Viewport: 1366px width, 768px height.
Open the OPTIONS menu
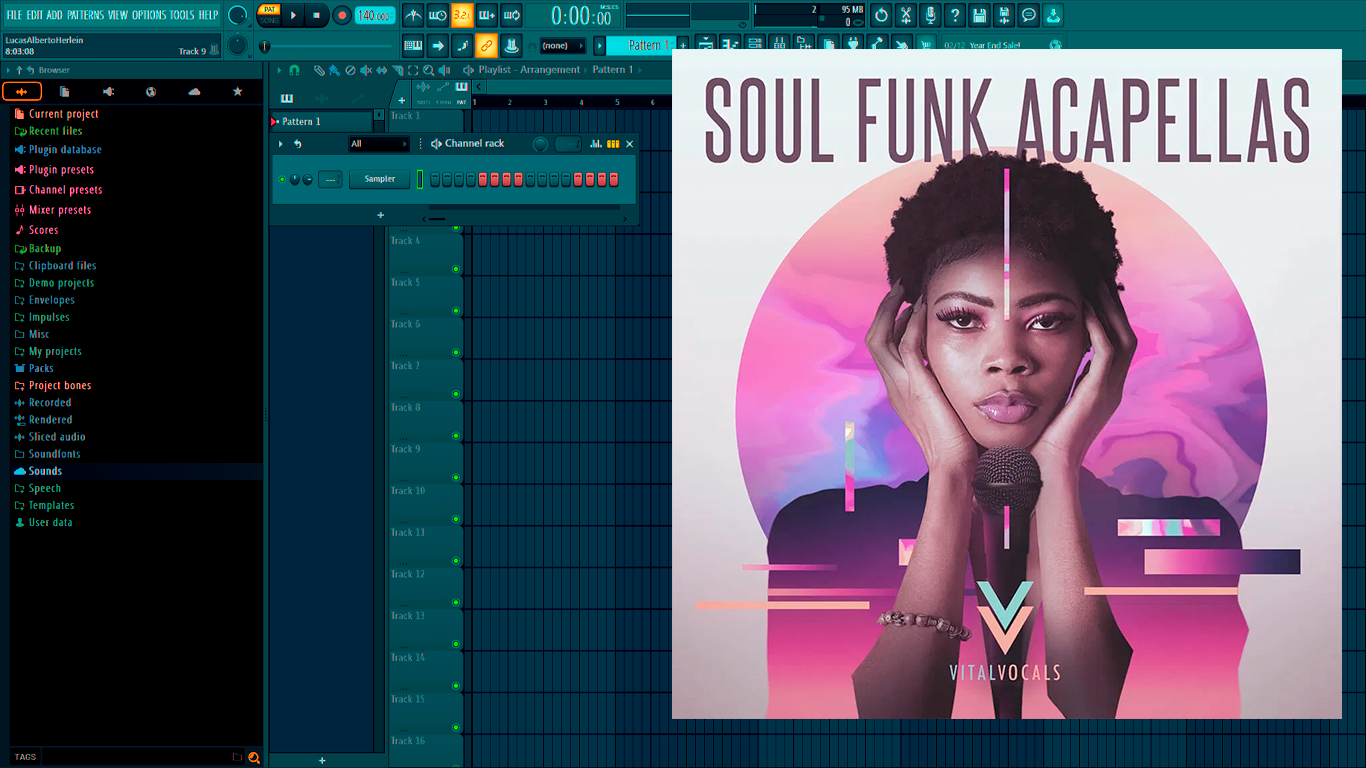[149, 15]
